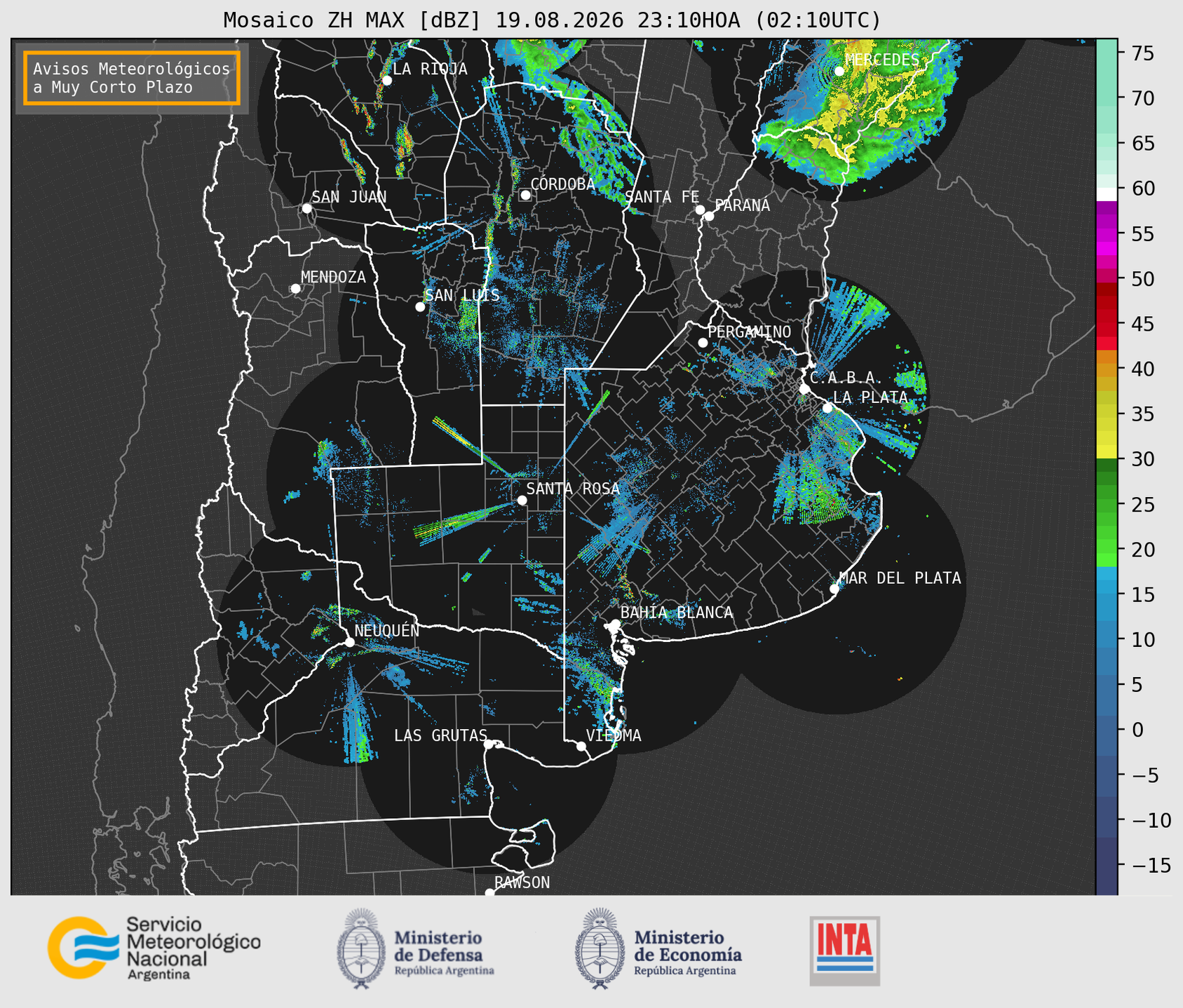
Task: Click the BAHÍA BLANCA city marker
Action: point(615,624)
